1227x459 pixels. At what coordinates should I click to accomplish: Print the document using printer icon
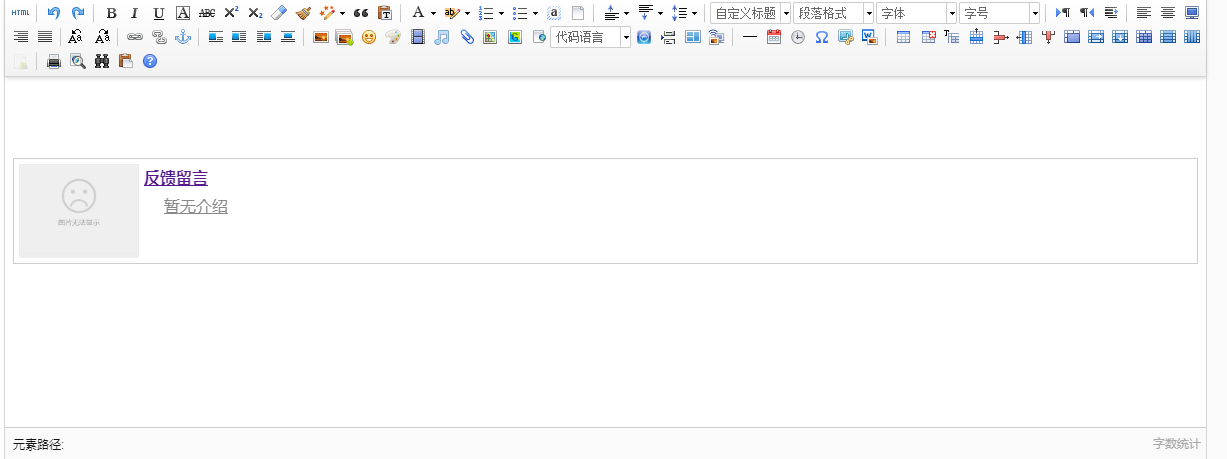click(x=54, y=61)
